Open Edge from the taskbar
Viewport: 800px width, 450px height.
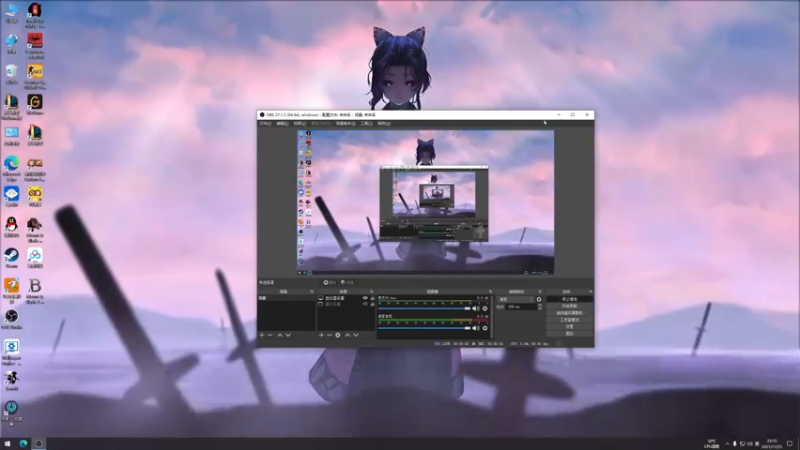23,443
